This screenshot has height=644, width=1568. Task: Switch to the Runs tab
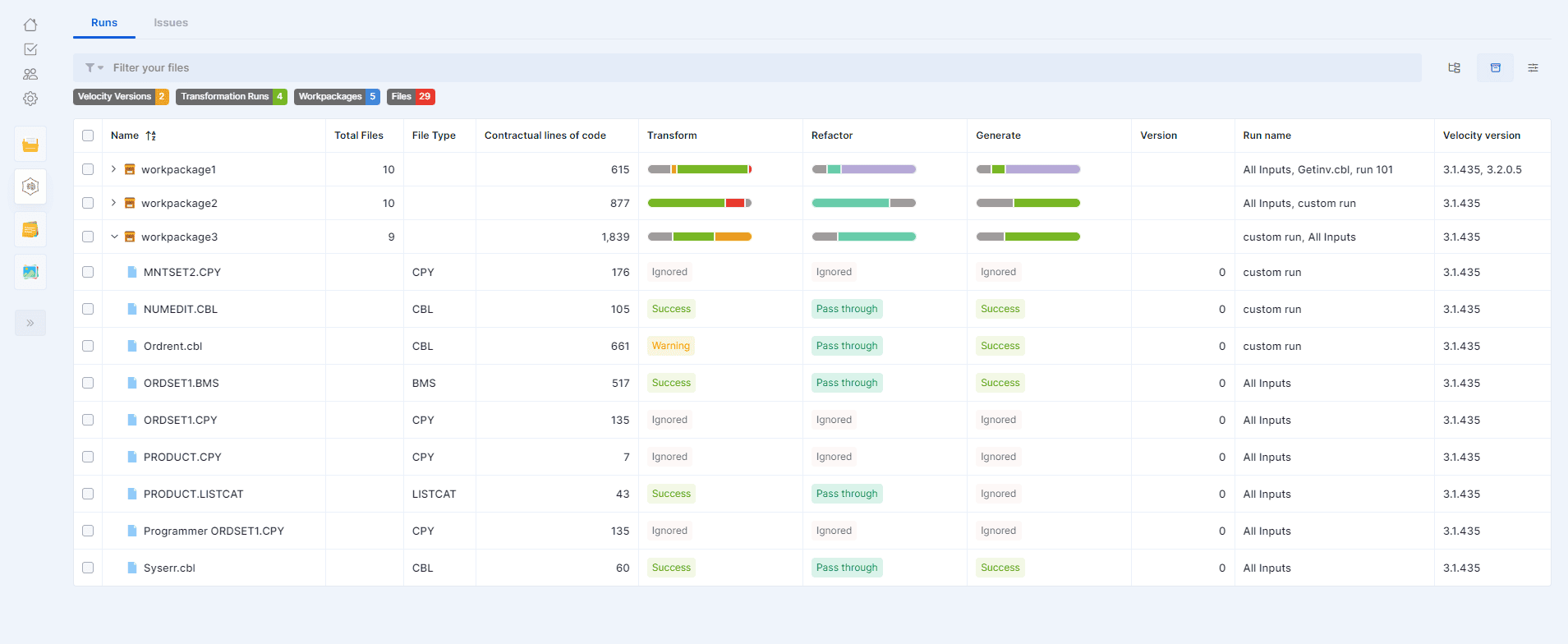point(104,23)
